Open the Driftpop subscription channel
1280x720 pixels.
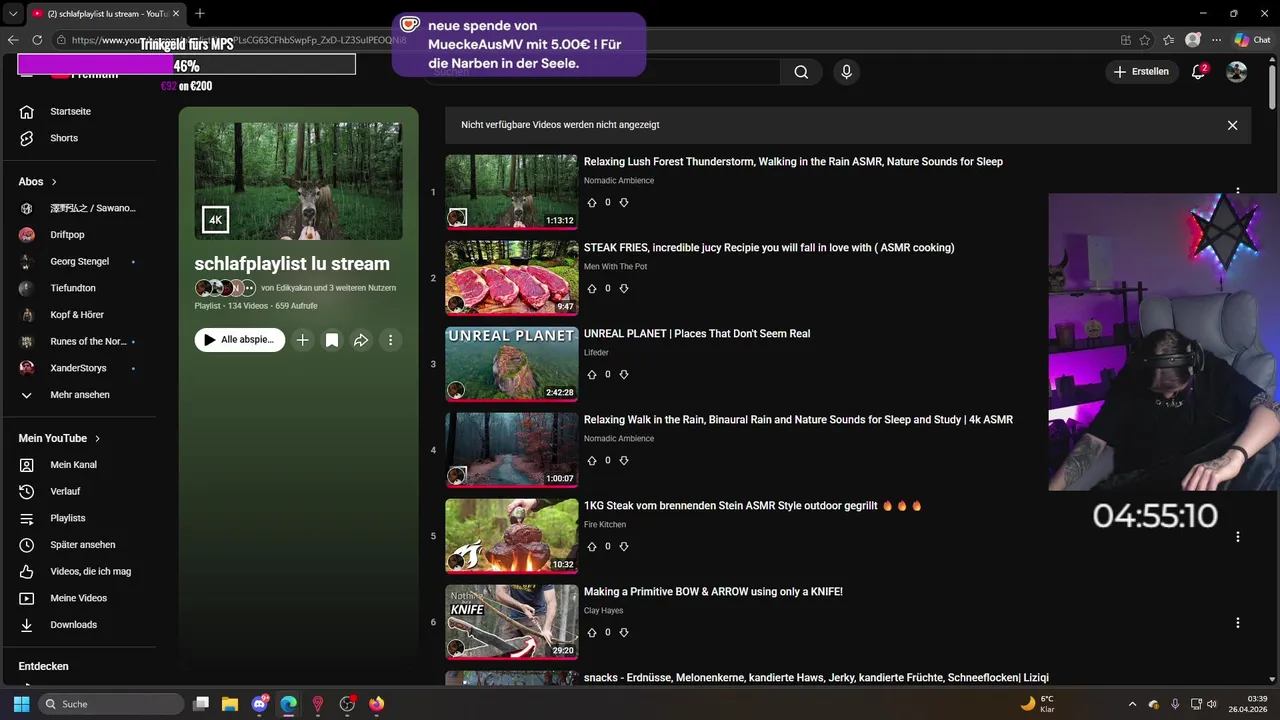pyautogui.click(x=67, y=235)
